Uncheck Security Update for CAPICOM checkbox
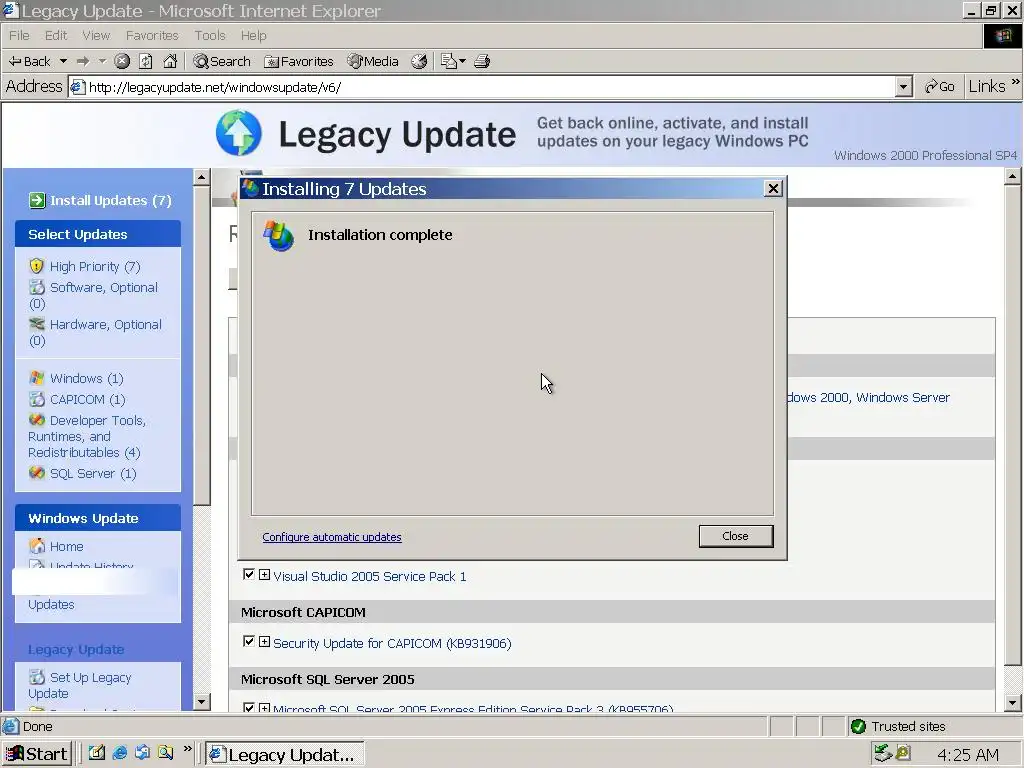Viewport: 1024px width, 768px height. 248,642
